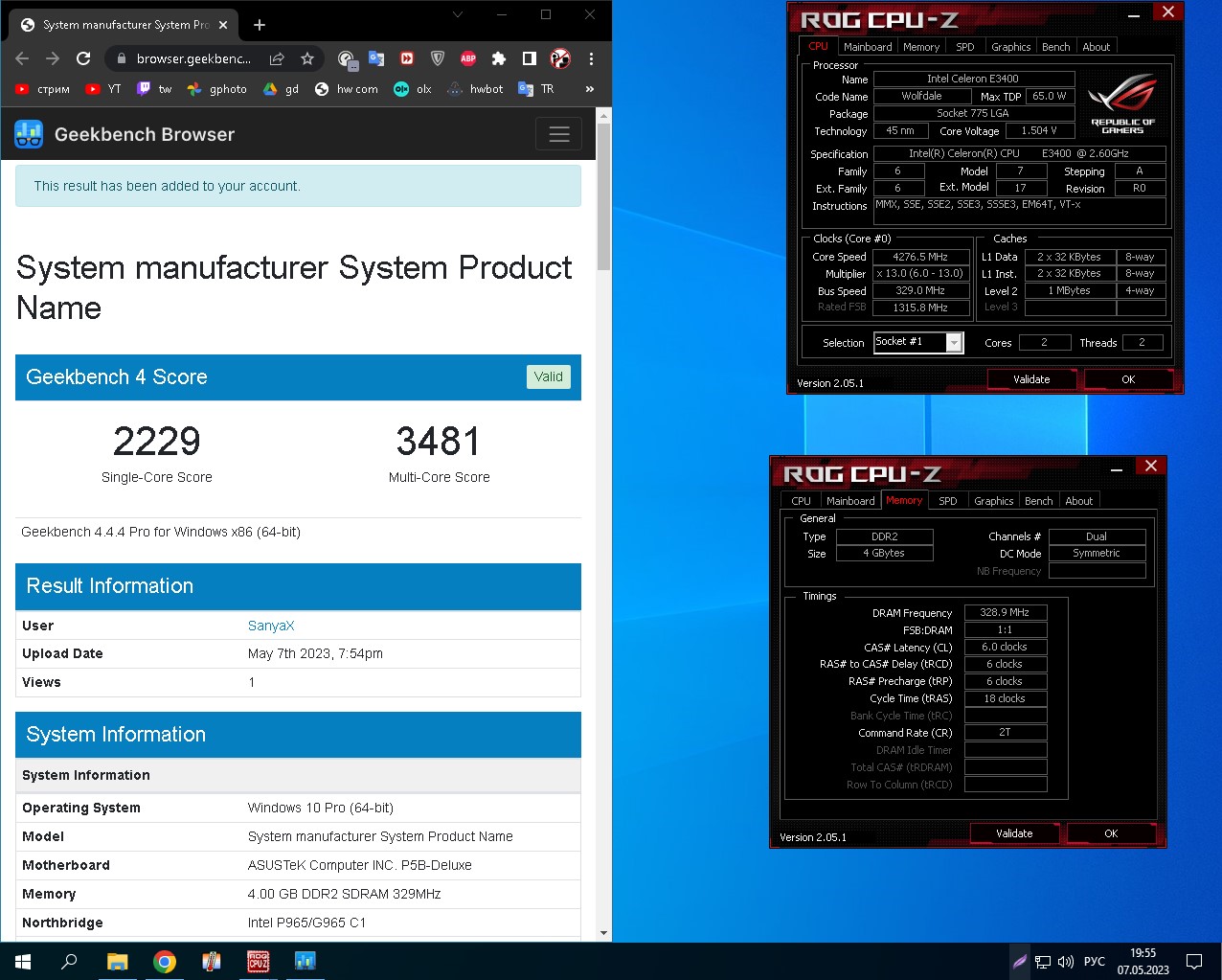Go forward one page in Chrome
Image resolution: width=1222 pixels, height=980 pixels.
(x=53, y=58)
